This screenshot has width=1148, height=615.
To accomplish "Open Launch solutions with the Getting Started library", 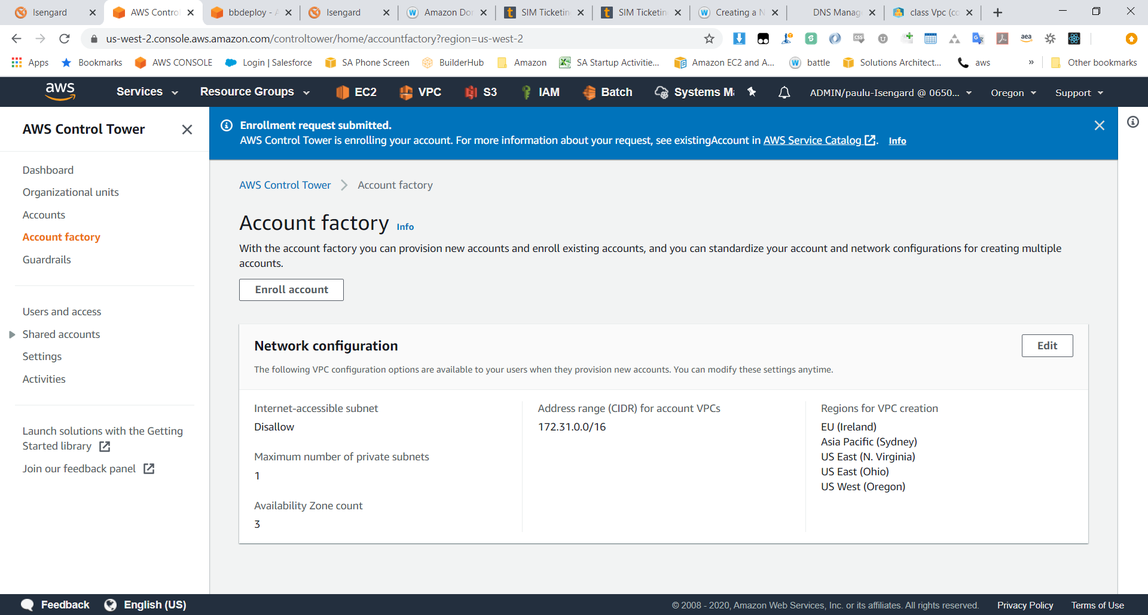I will [102, 439].
